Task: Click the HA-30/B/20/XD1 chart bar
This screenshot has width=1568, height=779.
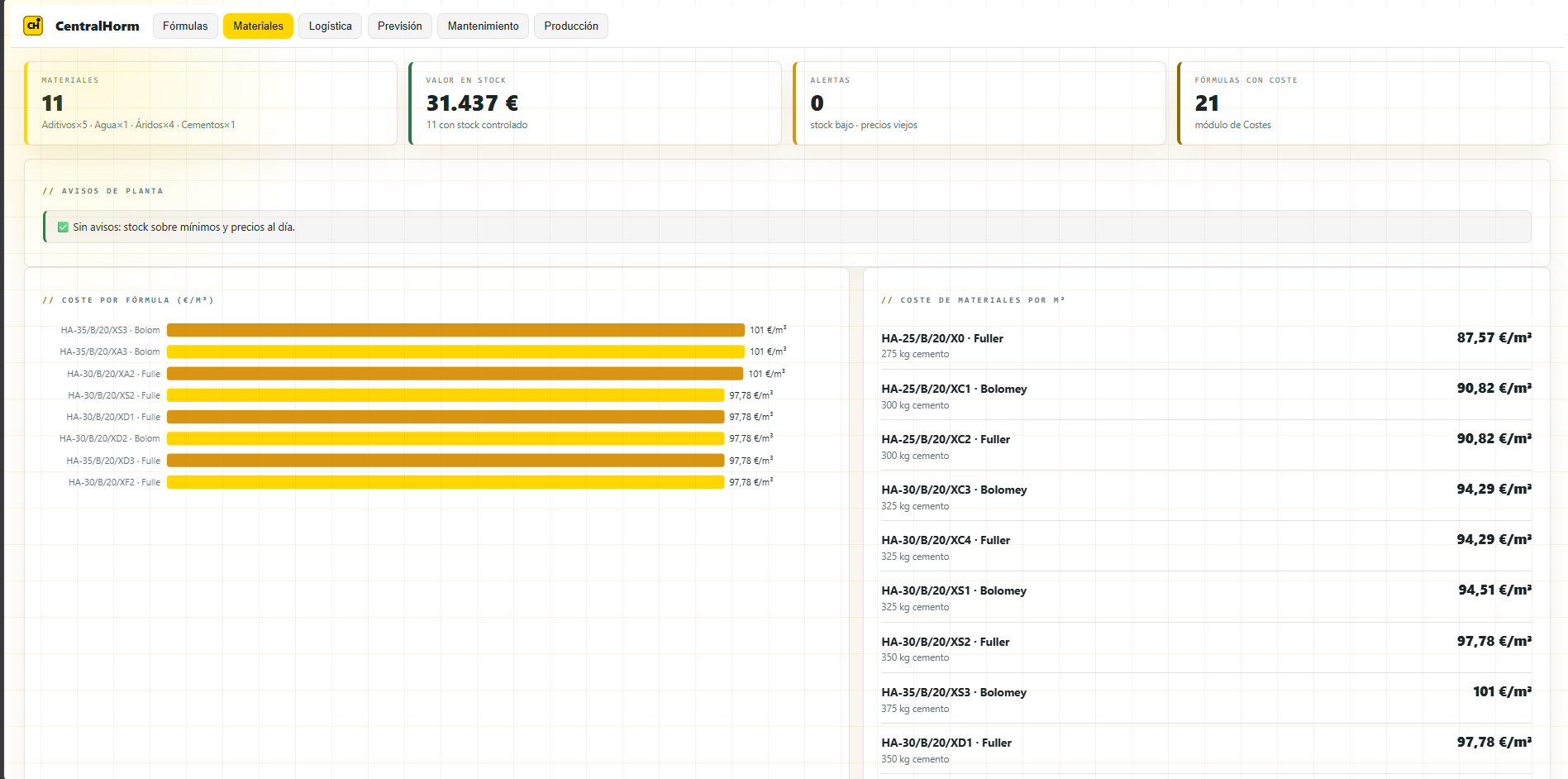Action: pos(446,417)
